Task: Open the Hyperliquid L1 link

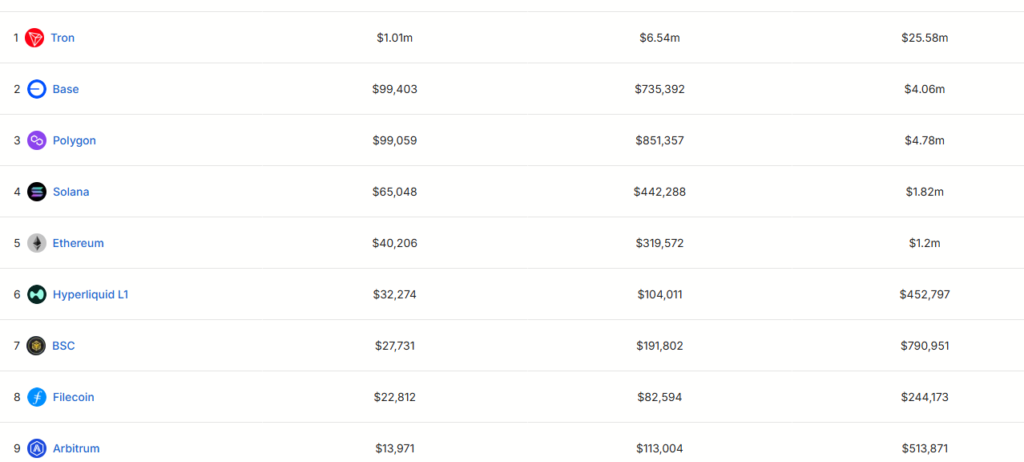Action: [90, 294]
